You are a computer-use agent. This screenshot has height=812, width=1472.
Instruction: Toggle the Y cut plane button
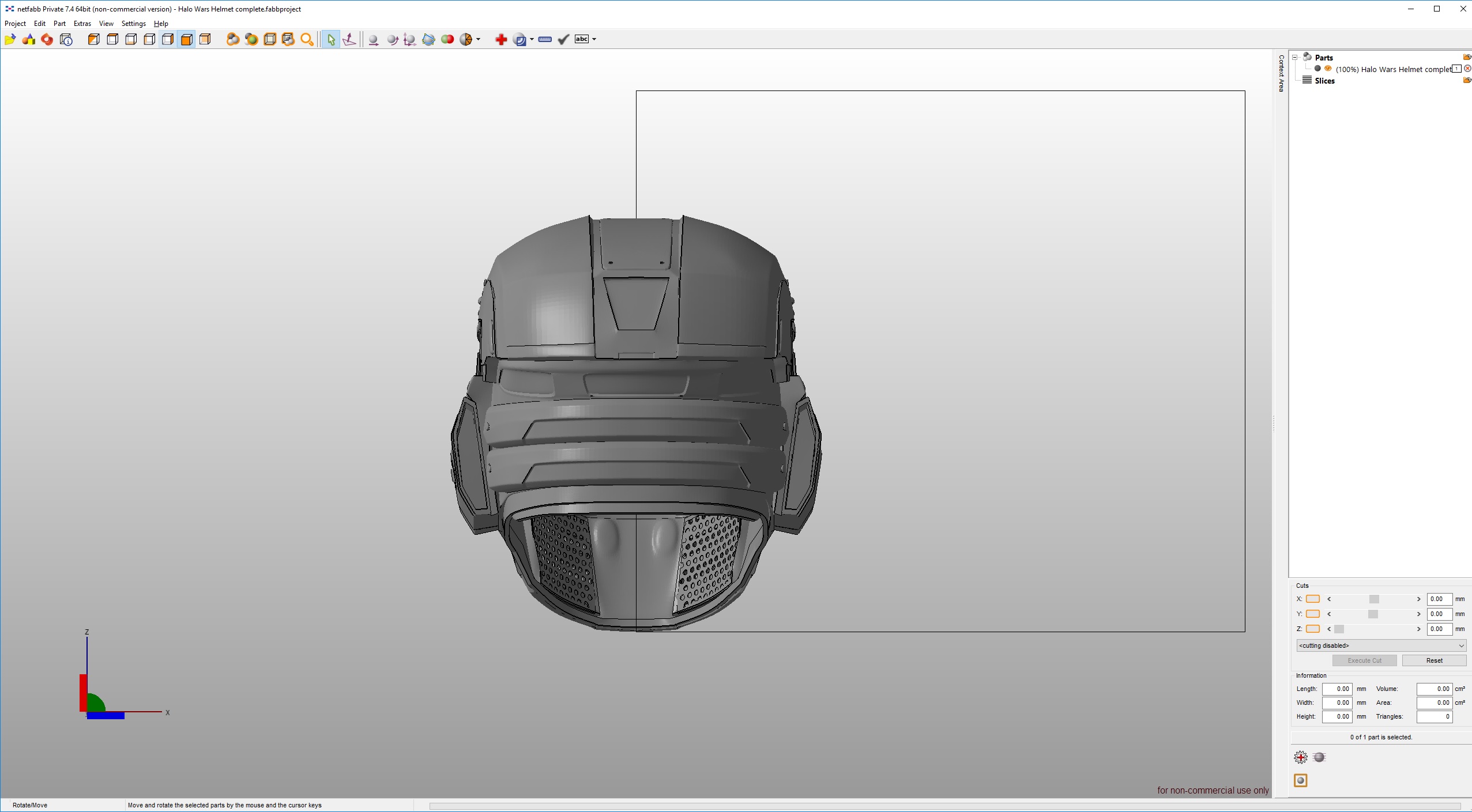tap(1313, 614)
